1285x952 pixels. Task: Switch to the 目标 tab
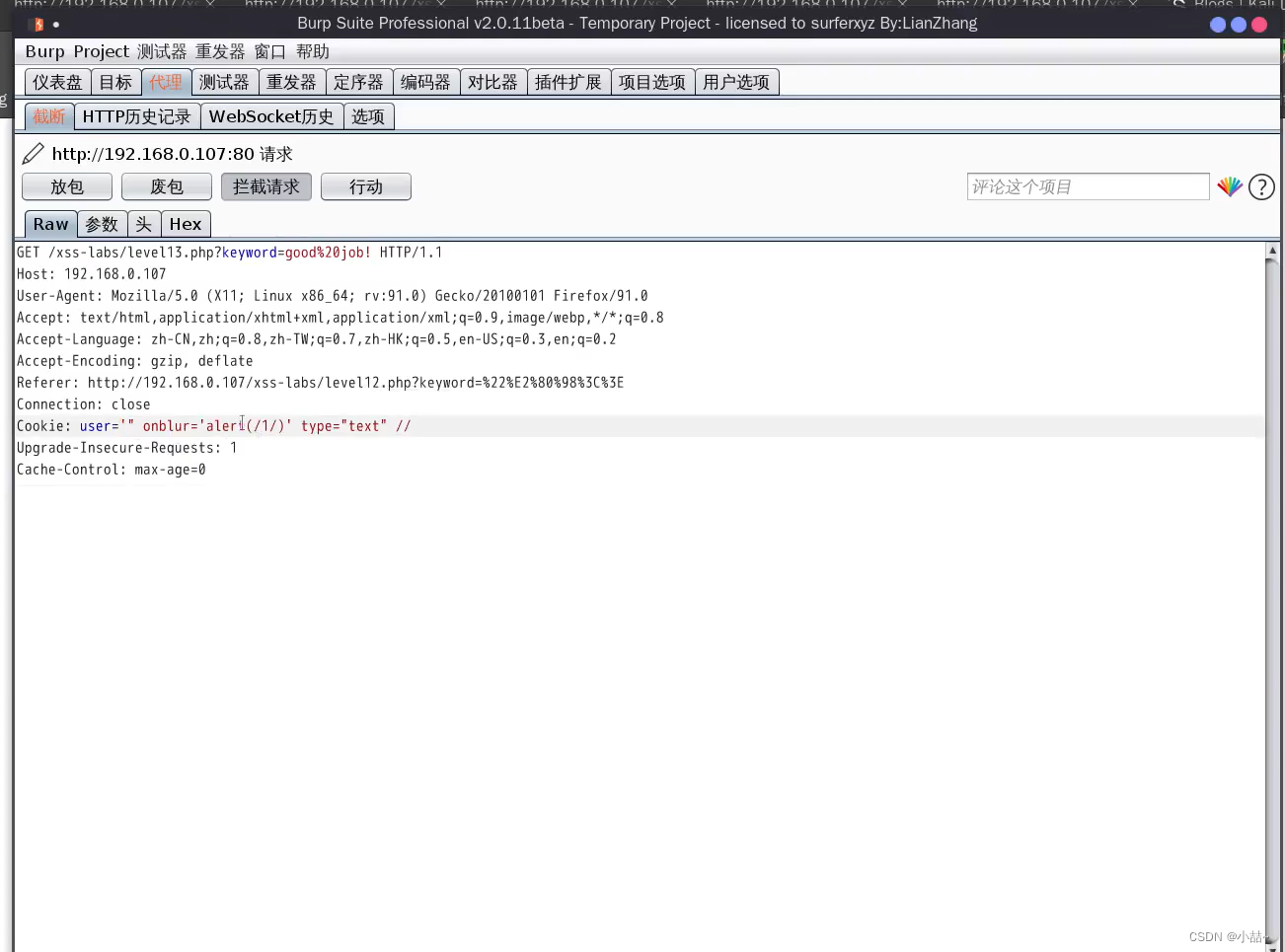click(115, 82)
